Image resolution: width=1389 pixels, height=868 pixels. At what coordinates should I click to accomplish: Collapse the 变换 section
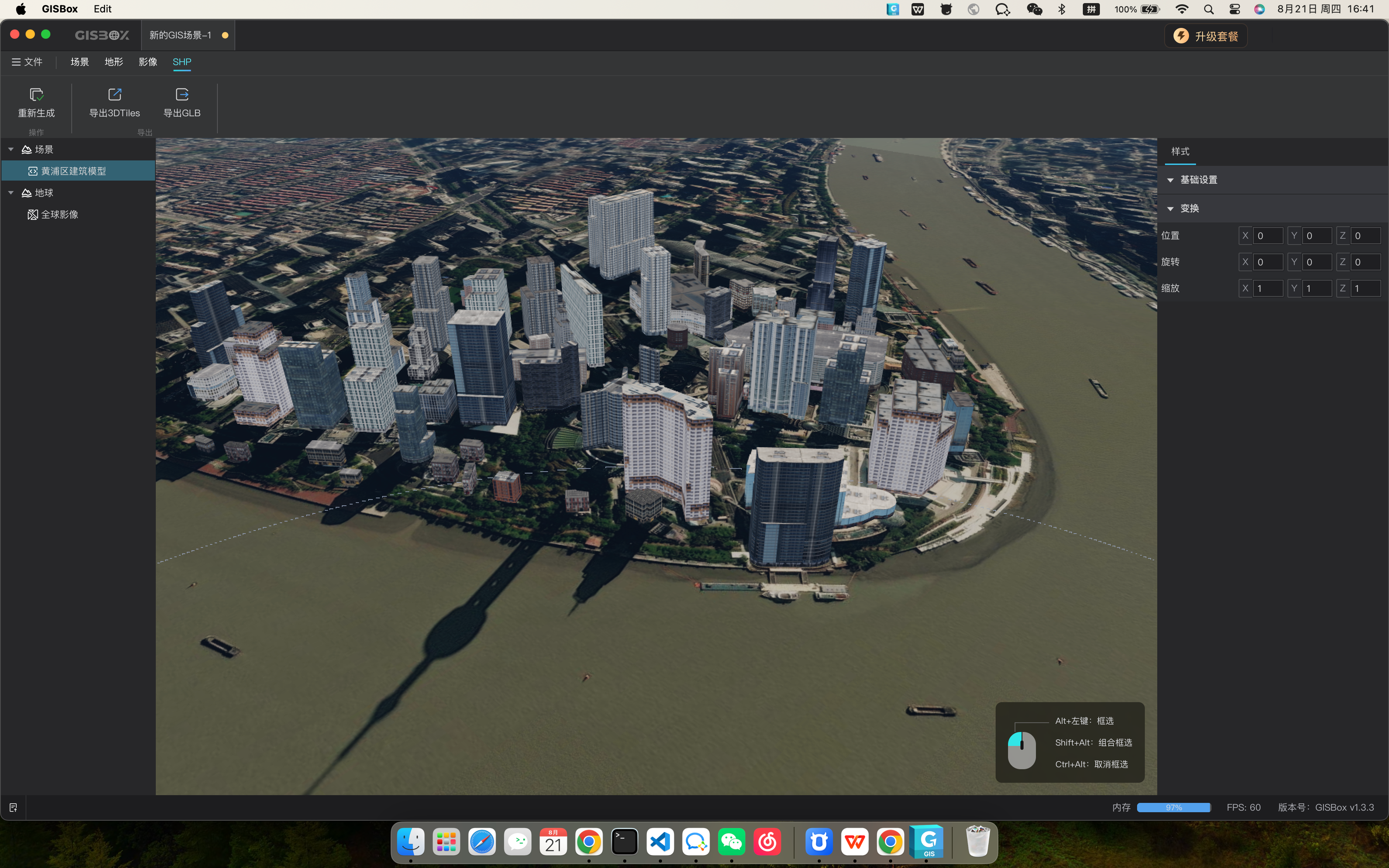[x=1170, y=208]
